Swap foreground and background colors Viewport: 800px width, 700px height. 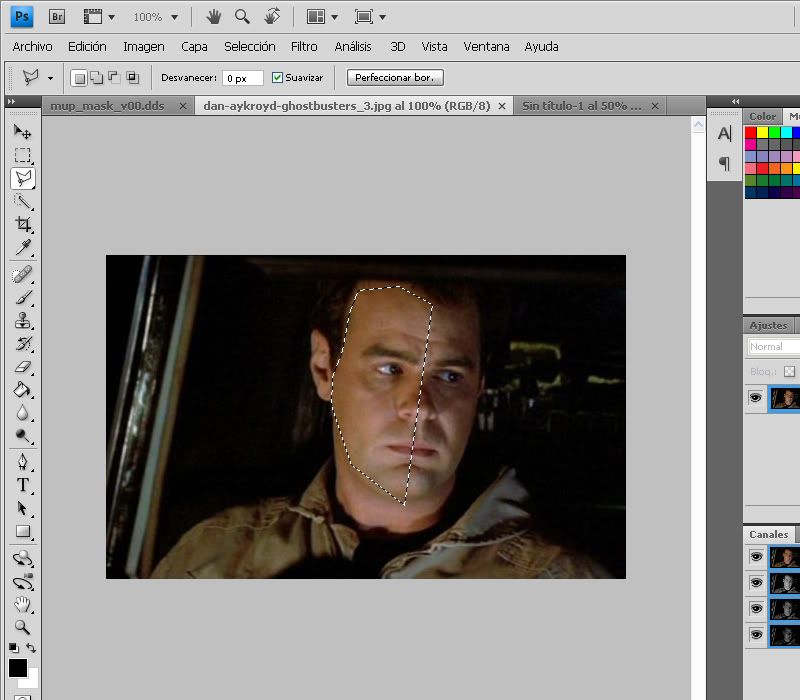pyautogui.click(x=31, y=647)
